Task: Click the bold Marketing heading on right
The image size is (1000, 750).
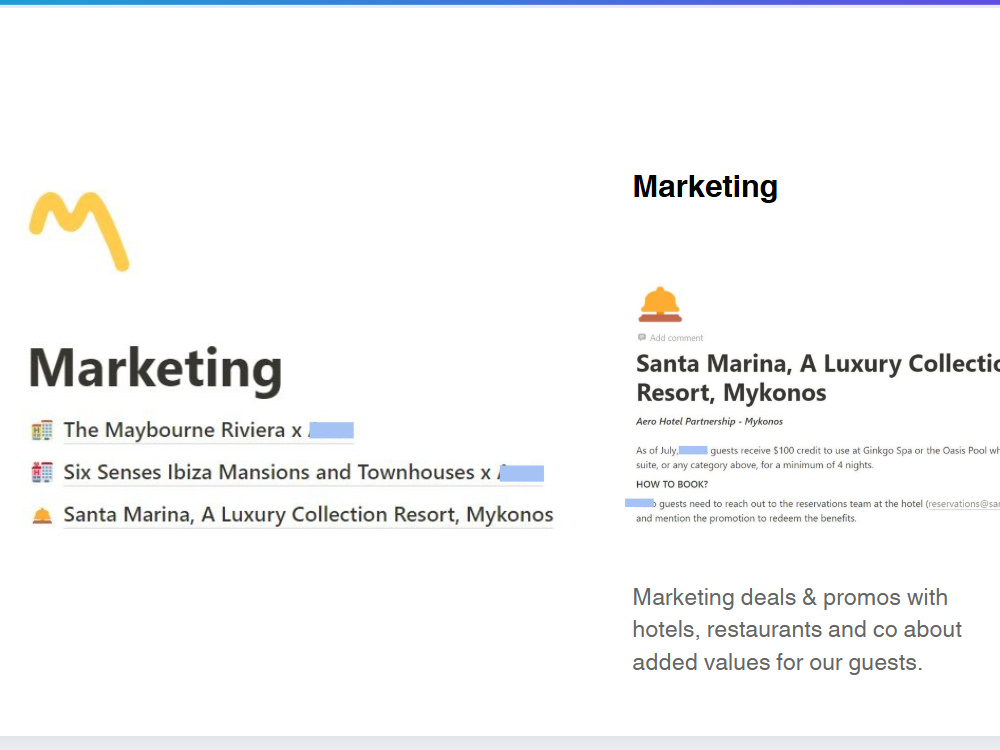Action: [x=705, y=187]
